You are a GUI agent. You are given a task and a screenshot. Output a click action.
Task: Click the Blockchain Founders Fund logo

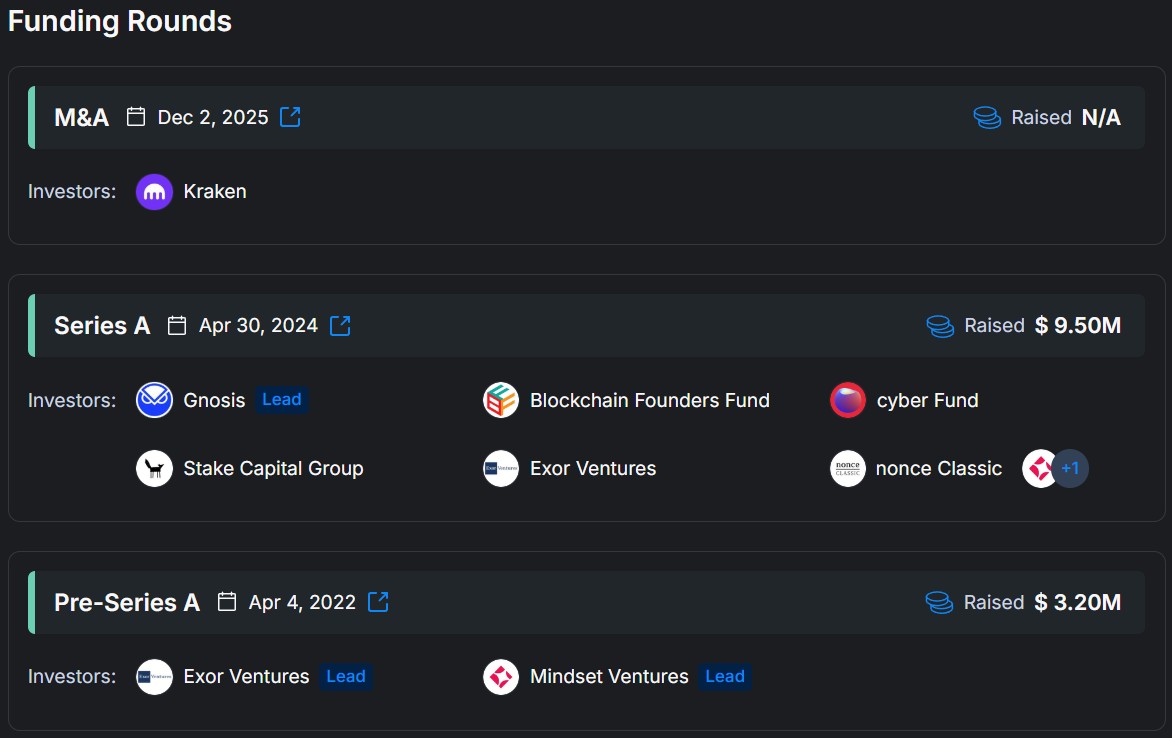coord(501,400)
